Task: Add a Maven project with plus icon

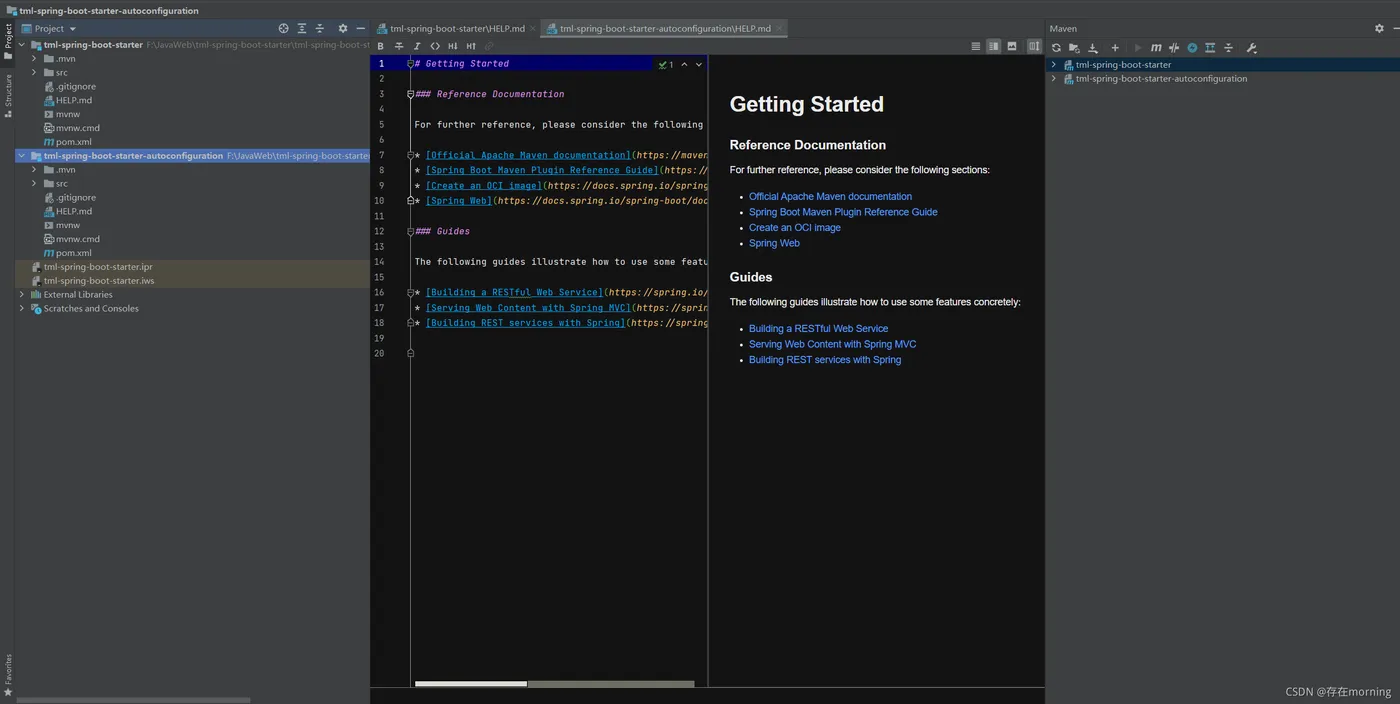Action: (x=1115, y=48)
